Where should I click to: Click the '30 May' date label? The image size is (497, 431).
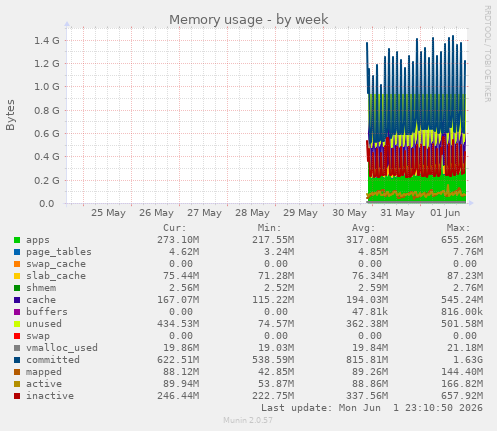[x=349, y=213]
